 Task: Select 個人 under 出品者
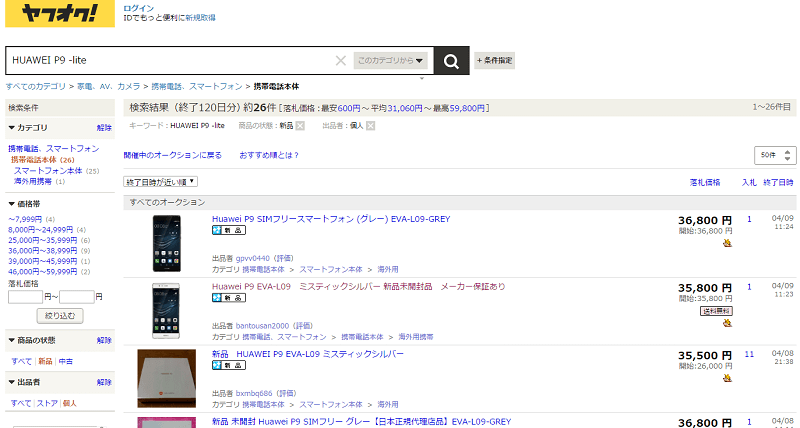click(69, 403)
